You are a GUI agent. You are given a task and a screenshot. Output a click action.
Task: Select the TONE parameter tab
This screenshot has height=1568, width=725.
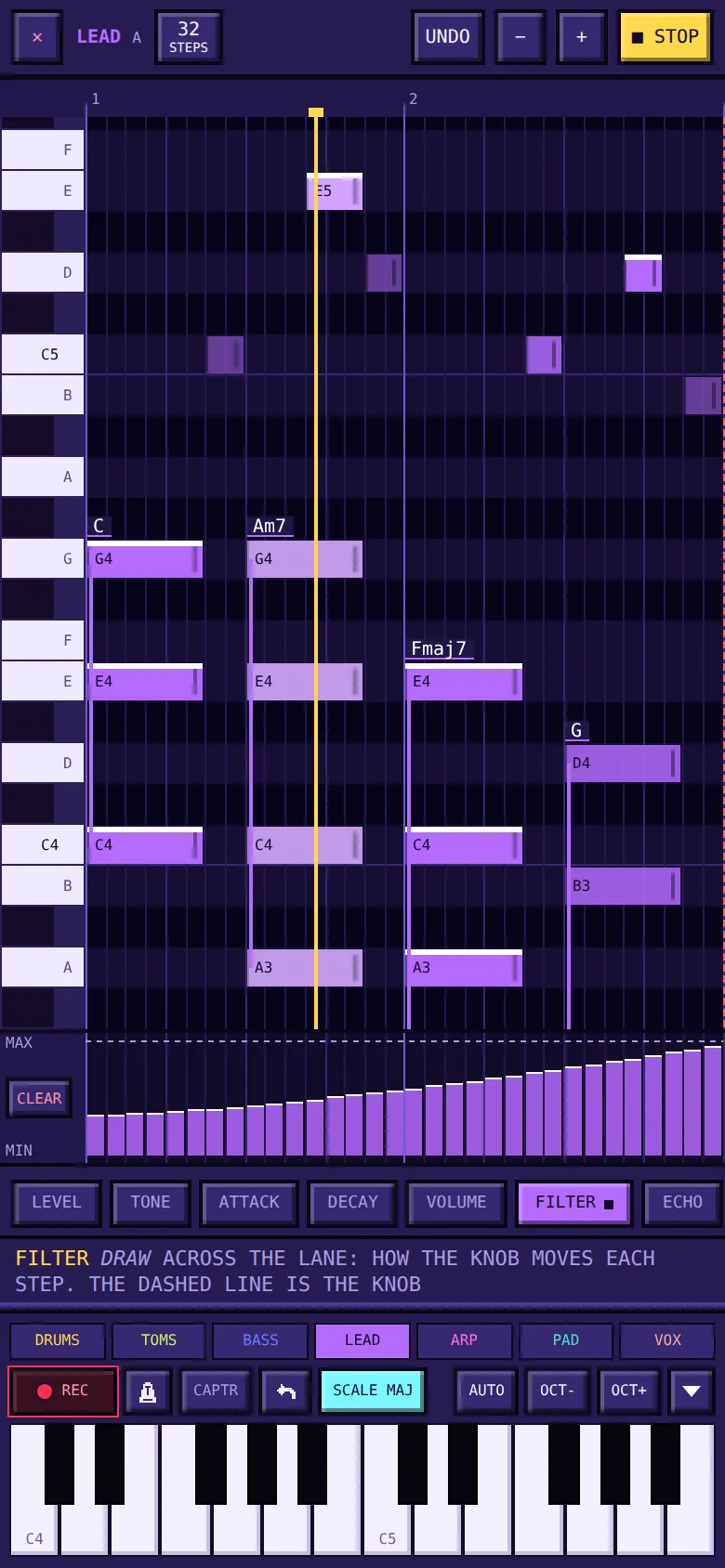pyautogui.click(x=151, y=1203)
